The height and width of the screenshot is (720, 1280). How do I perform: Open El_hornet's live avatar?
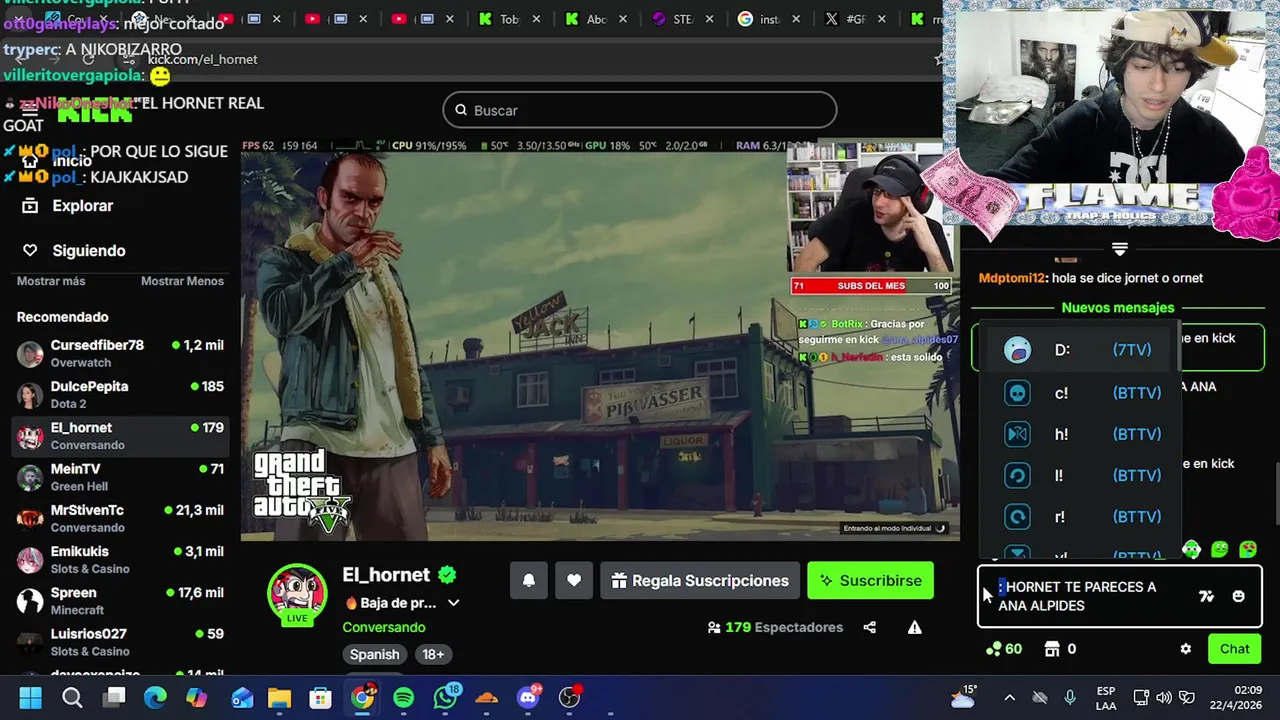(x=297, y=594)
